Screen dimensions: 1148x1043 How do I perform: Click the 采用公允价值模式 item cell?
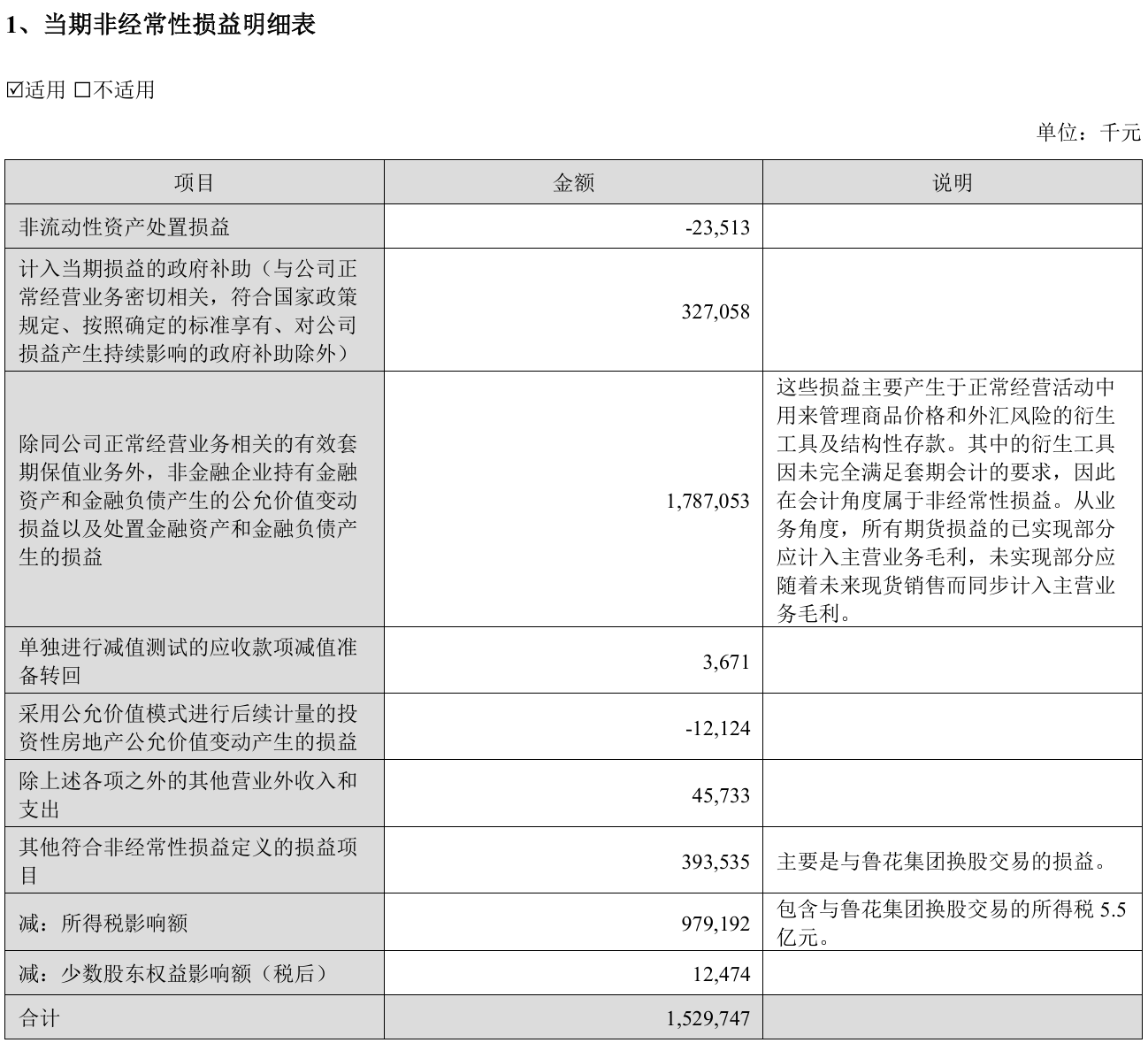195,726
